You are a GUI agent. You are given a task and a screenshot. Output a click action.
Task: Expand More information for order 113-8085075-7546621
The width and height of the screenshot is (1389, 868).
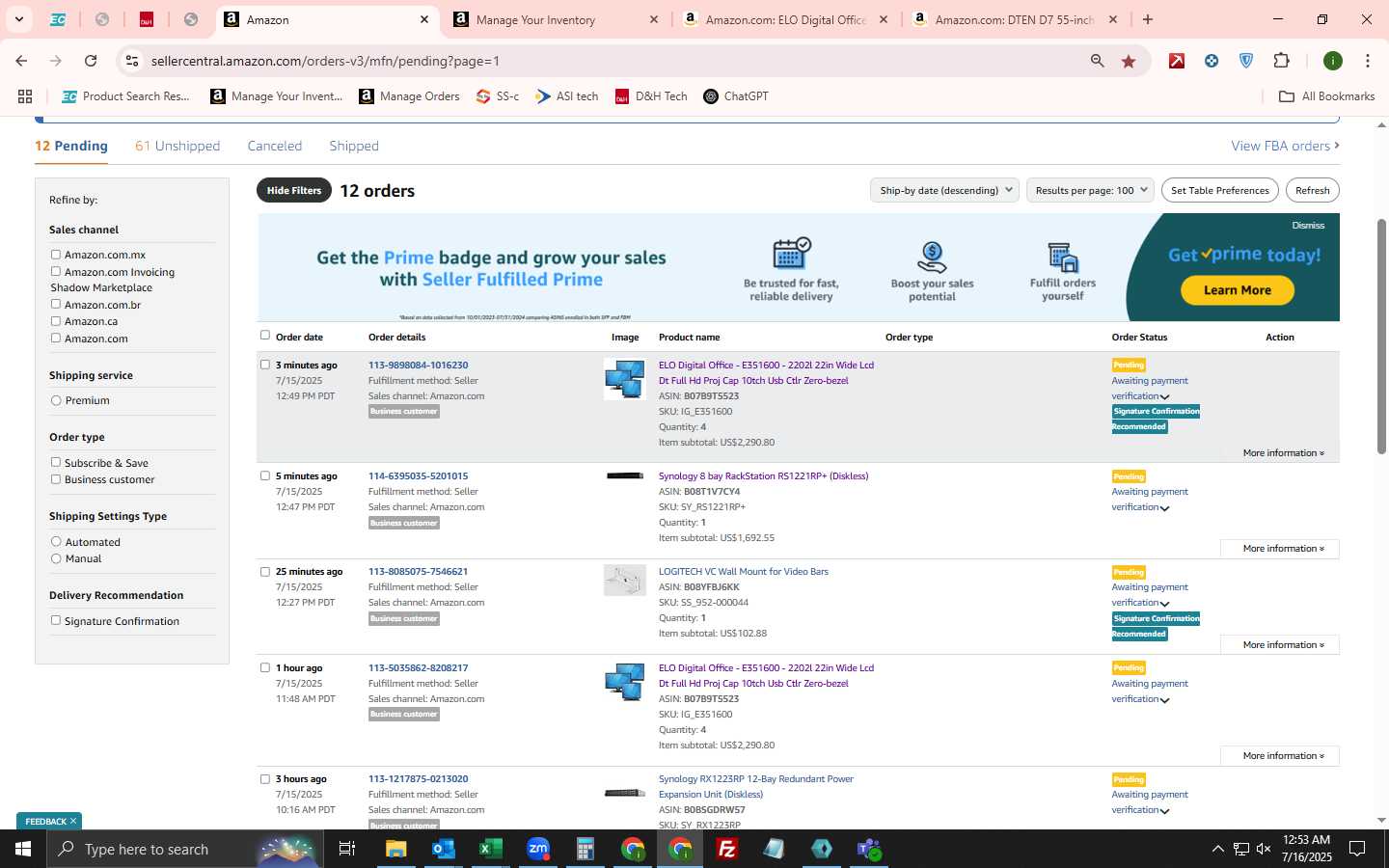(x=1280, y=644)
